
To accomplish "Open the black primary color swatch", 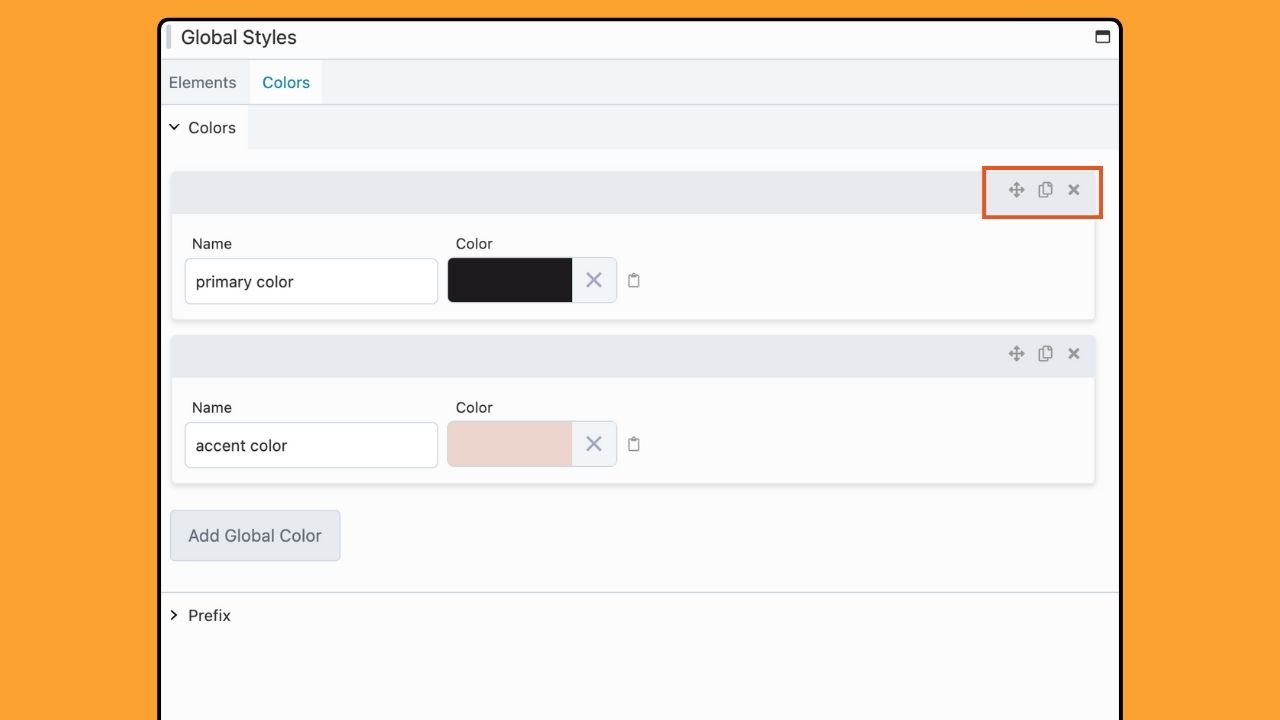I will (510, 281).
